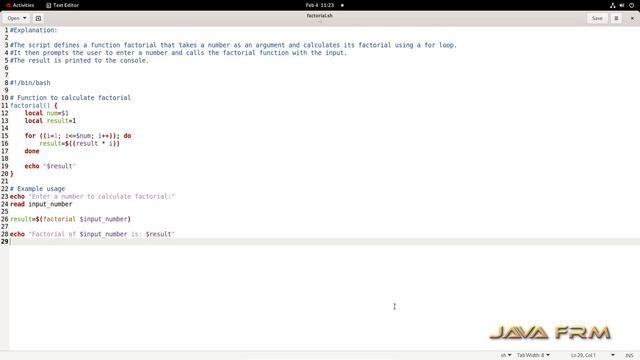Click the 'done' keyword on line 17
Screen dimensions: 640x360
(32, 151)
